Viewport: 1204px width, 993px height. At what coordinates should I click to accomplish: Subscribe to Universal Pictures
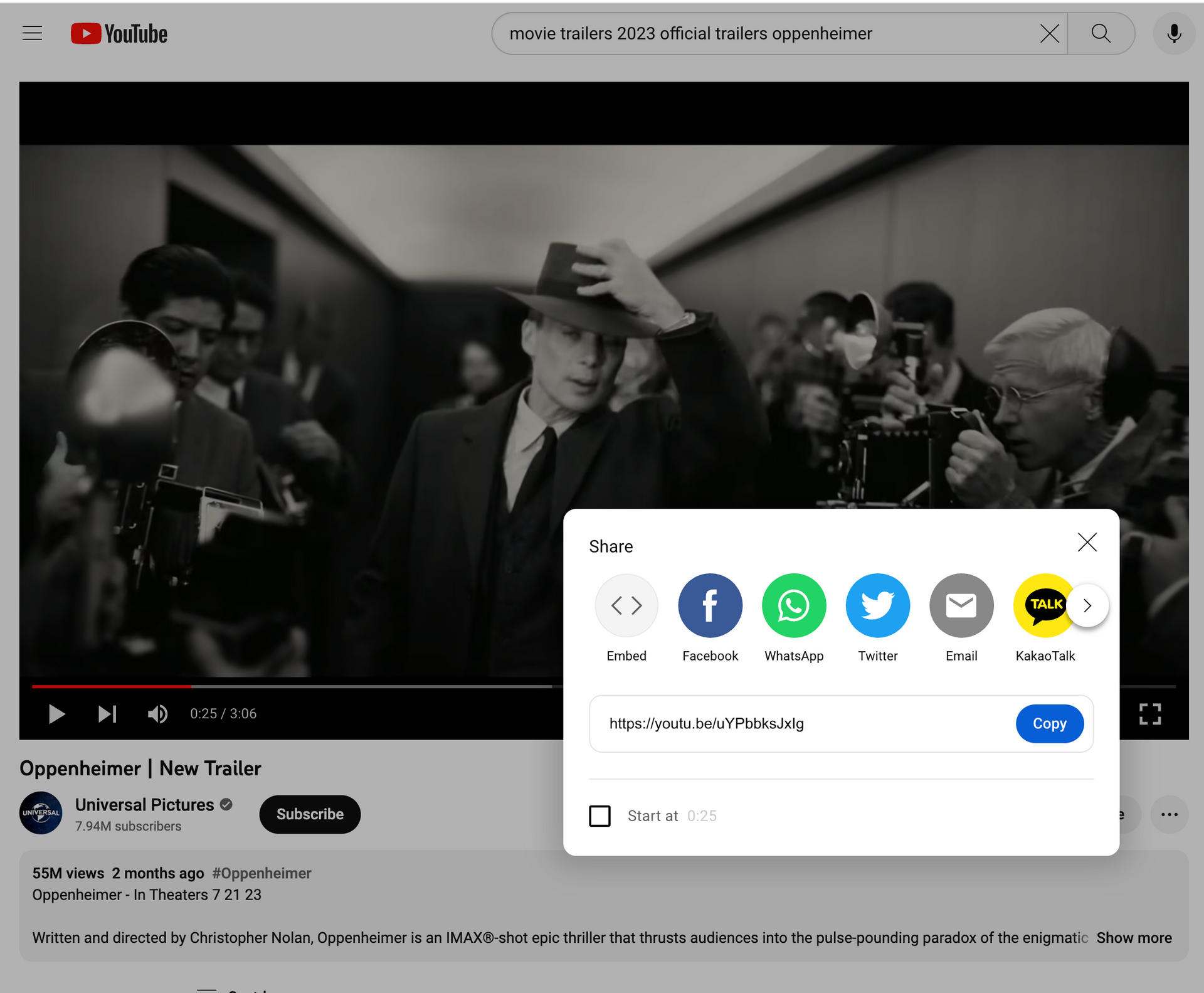(310, 814)
